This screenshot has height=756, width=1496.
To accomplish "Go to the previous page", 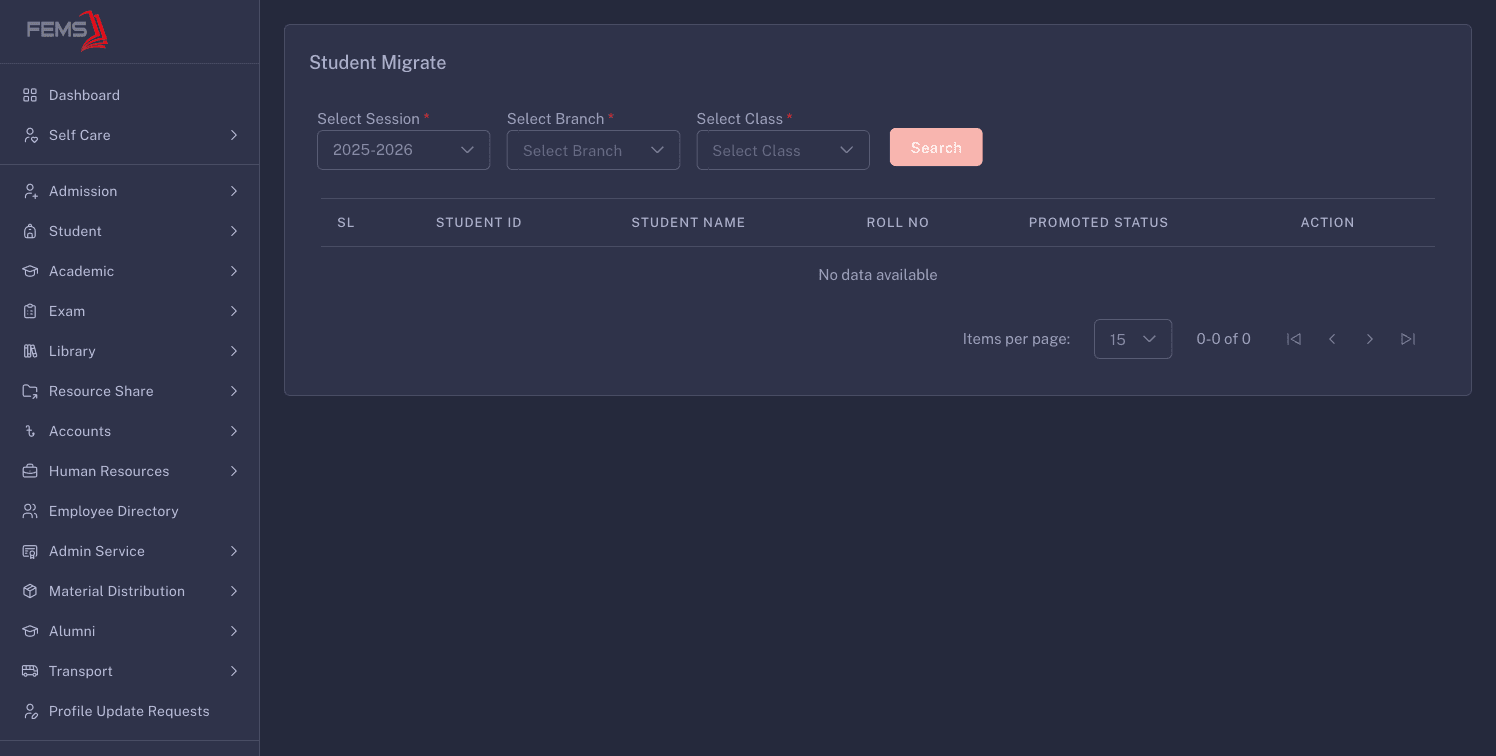I will coord(1332,339).
